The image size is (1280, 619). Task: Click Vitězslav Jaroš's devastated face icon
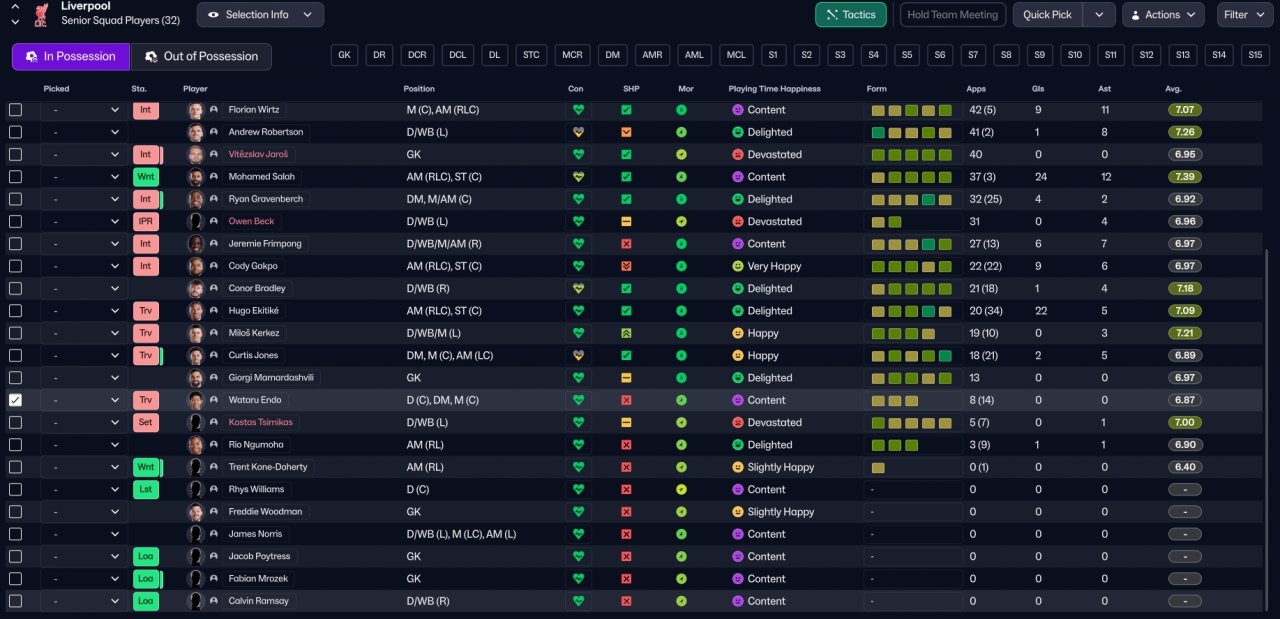pyautogui.click(x=738, y=155)
